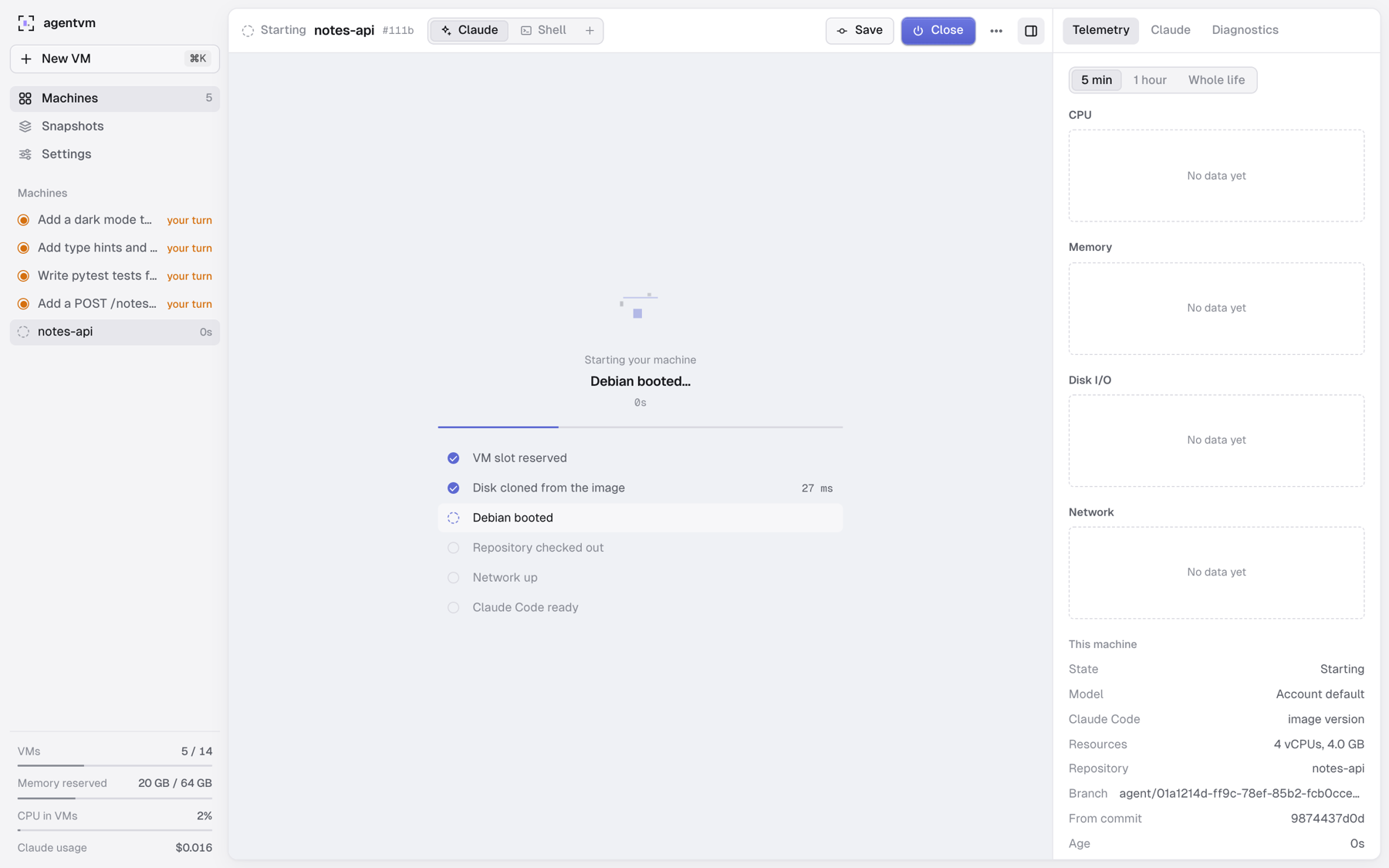Select the 1 hour time range
Image resolution: width=1389 pixels, height=868 pixels.
(1150, 80)
